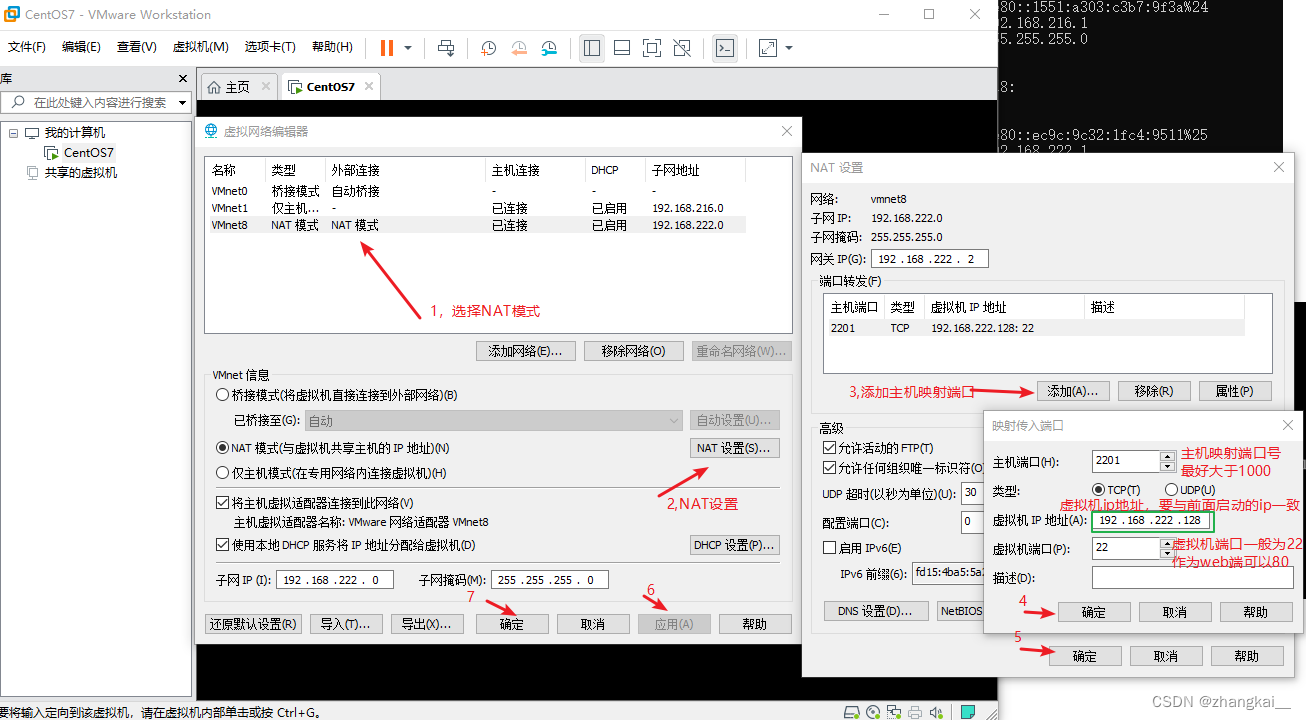Click the DHCP 设置(P)... button
The height and width of the screenshot is (720, 1306).
click(735, 545)
